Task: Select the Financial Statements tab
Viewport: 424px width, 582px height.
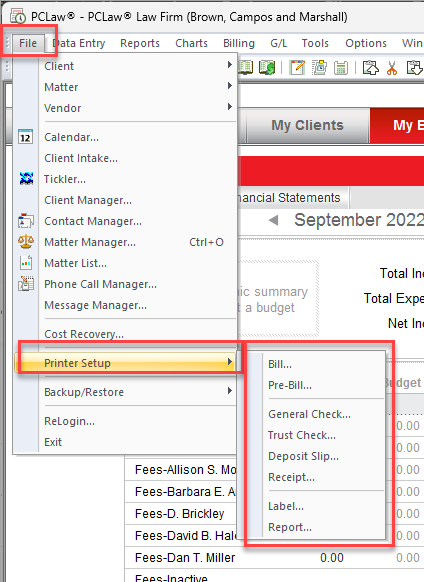Action: click(289, 198)
